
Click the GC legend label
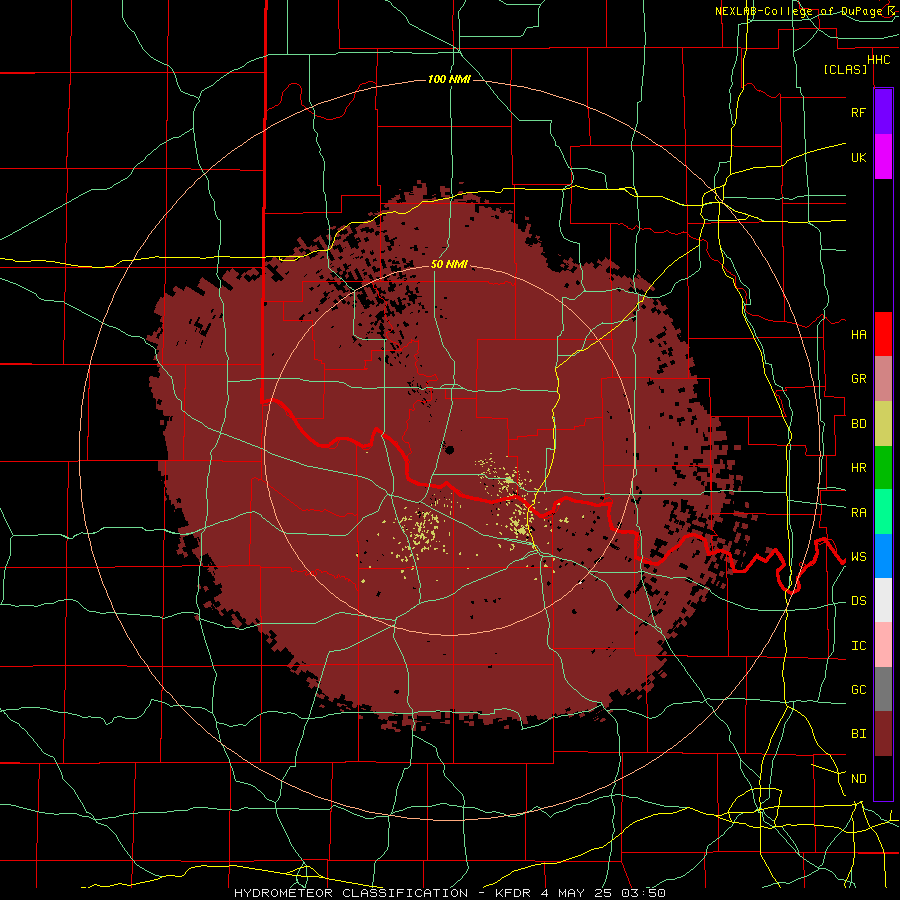pos(858,689)
